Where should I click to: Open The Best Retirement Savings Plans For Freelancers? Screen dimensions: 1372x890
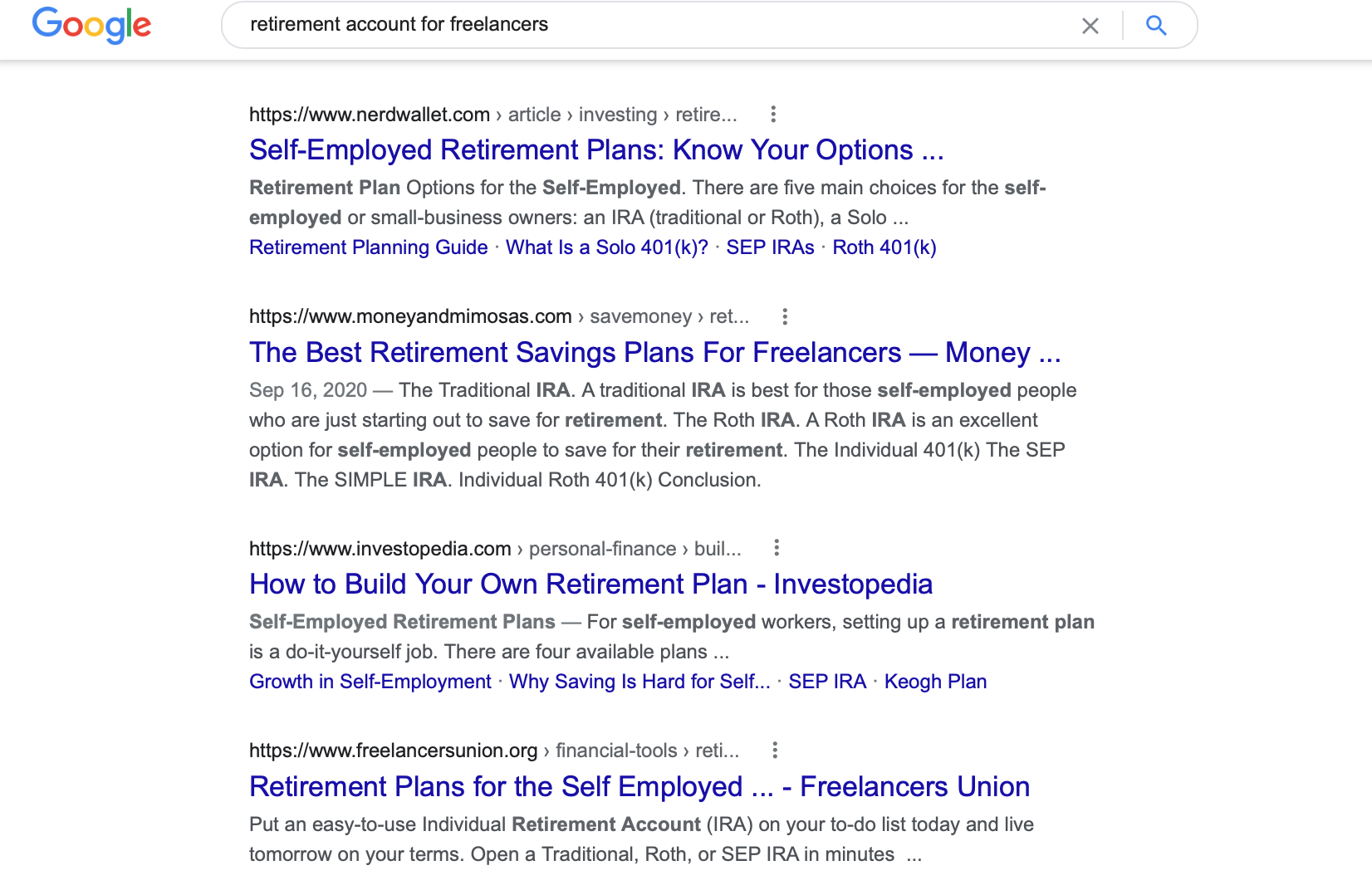[654, 353]
